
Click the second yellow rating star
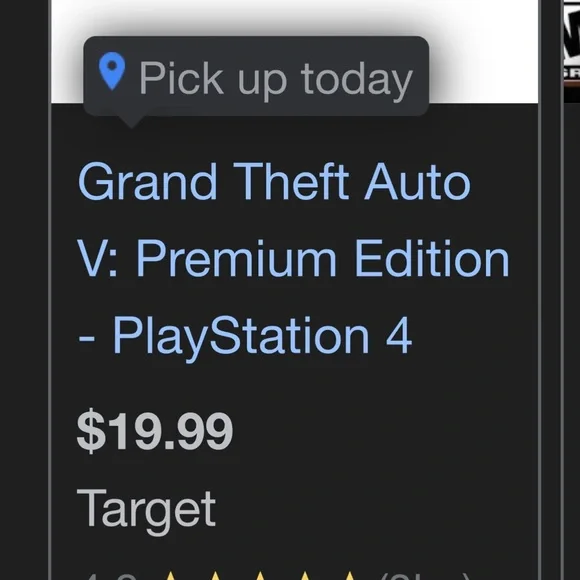coord(215,576)
